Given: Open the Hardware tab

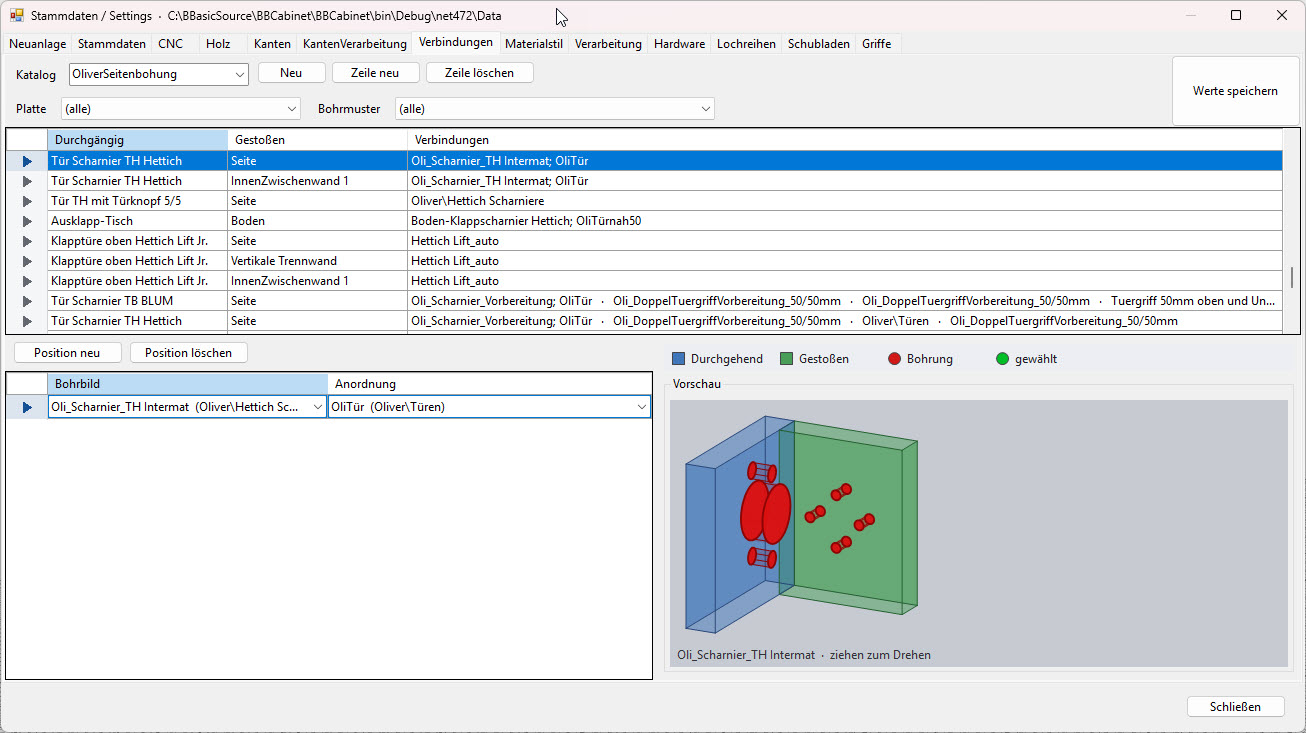Looking at the screenshot, I should (x=679, y=44).
